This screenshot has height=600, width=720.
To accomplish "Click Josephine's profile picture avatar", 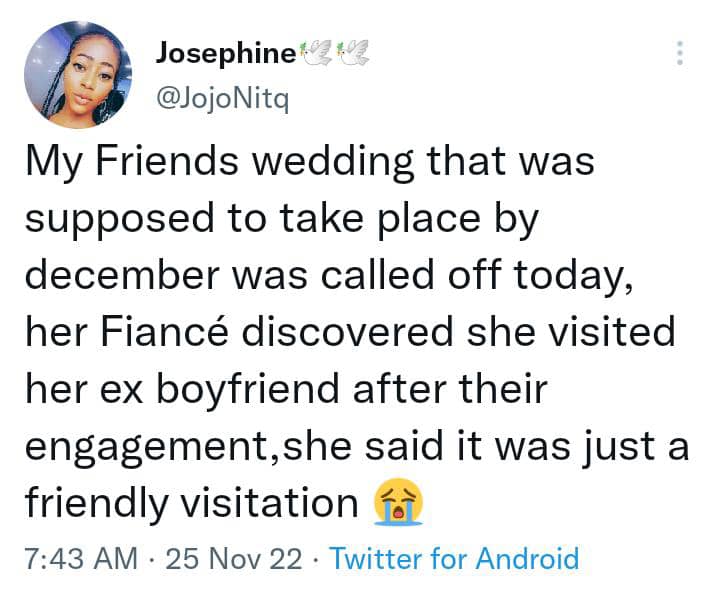I will (x=78, y=75).
